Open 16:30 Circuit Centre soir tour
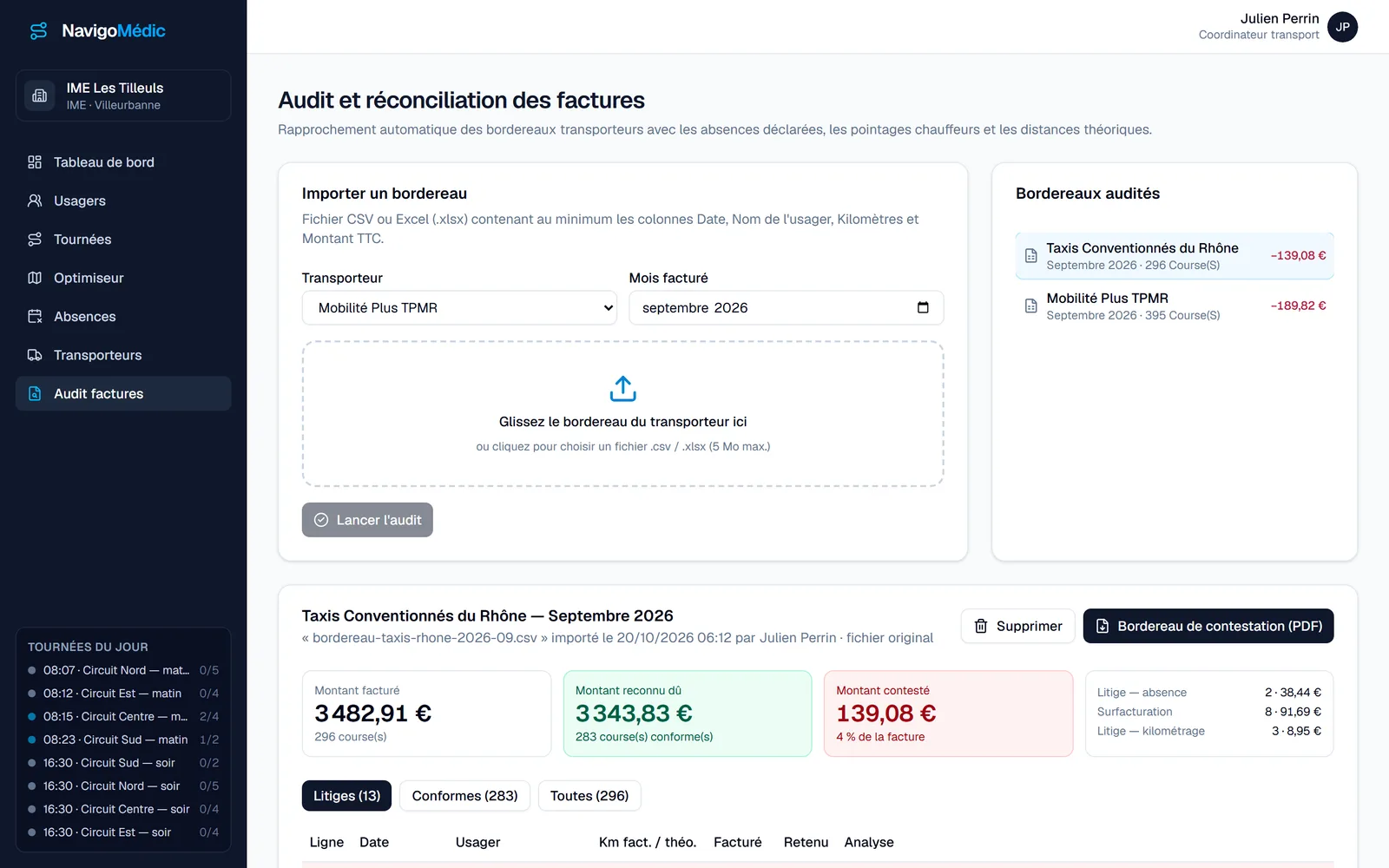This screenshot has width=1389, height=868. coord(123,809)
